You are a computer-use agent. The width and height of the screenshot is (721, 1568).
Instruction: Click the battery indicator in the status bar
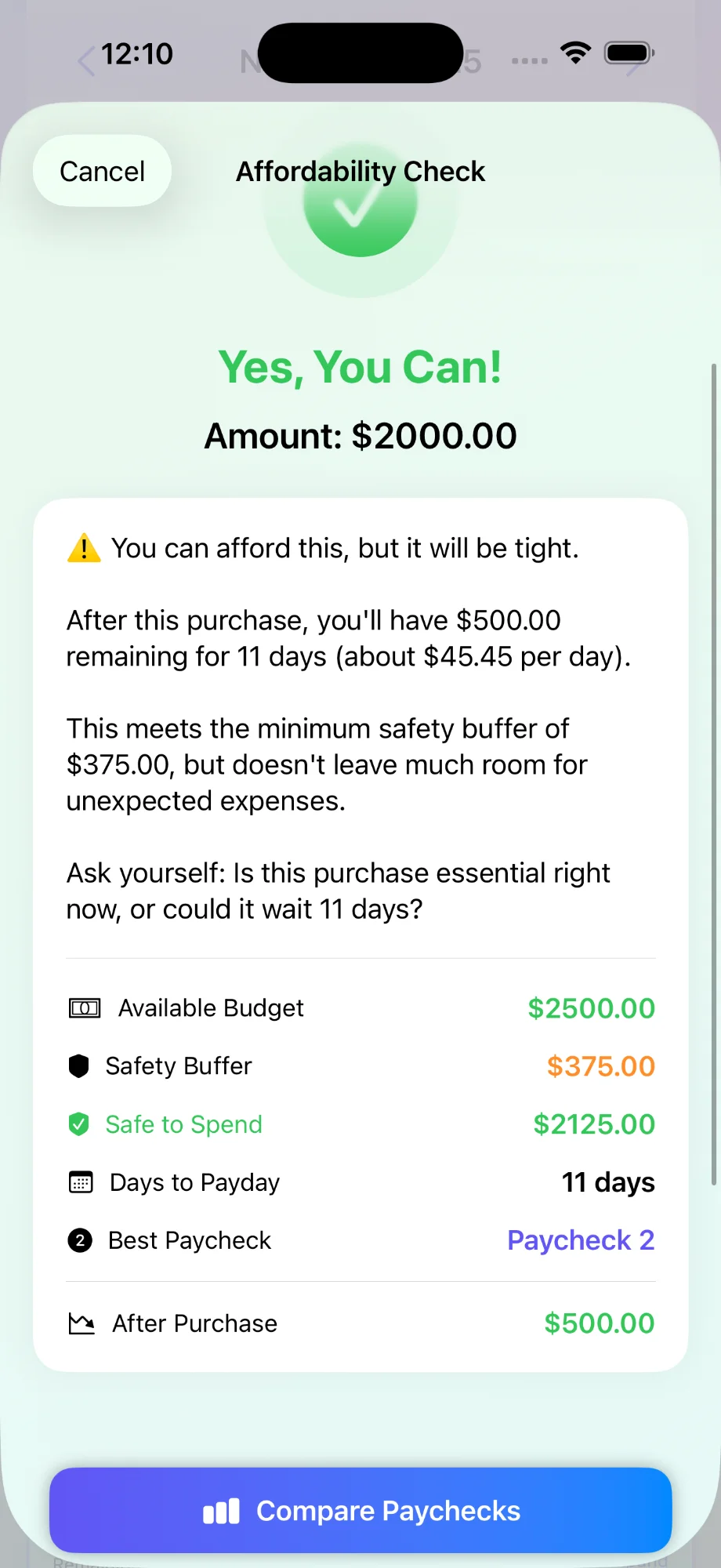coord(627,52)
